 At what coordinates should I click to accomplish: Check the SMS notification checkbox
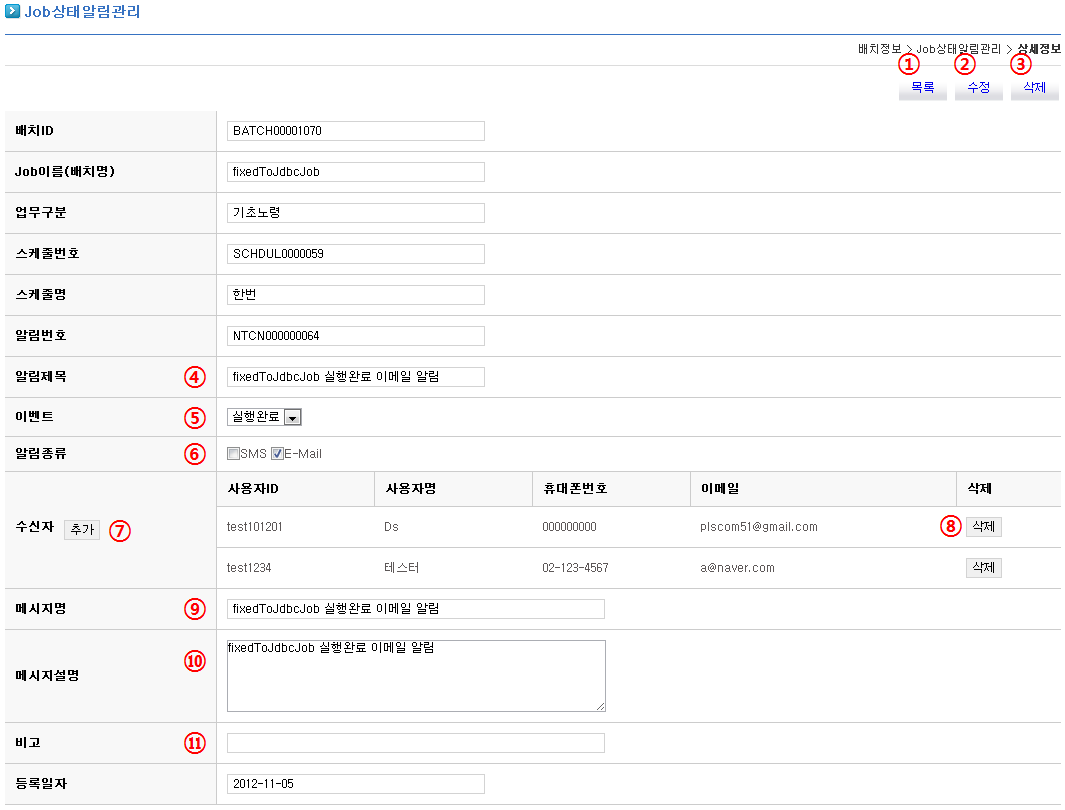233,454
